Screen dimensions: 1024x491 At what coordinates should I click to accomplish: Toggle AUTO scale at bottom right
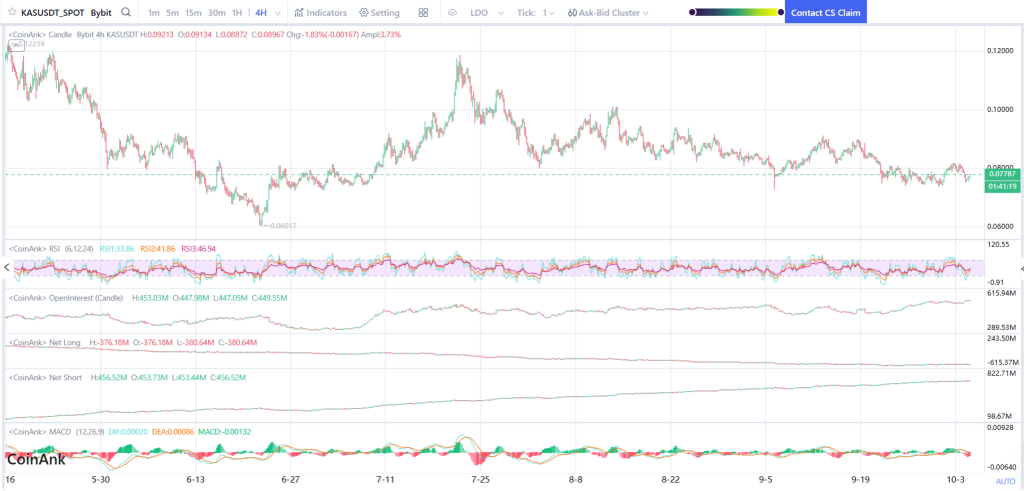(x=1006, y=481)
